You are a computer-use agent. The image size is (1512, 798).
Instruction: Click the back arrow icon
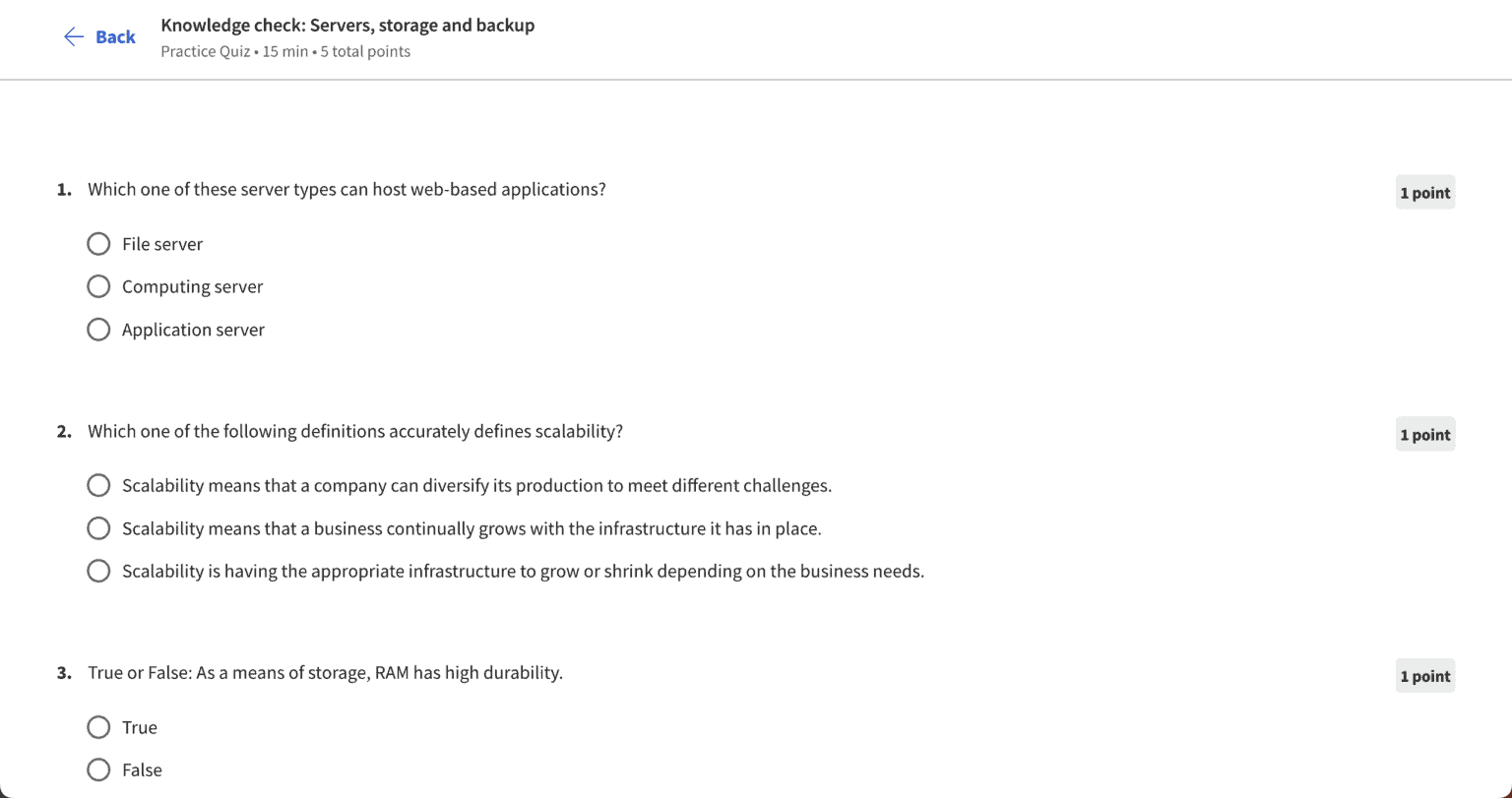click(x=73, y=35)
